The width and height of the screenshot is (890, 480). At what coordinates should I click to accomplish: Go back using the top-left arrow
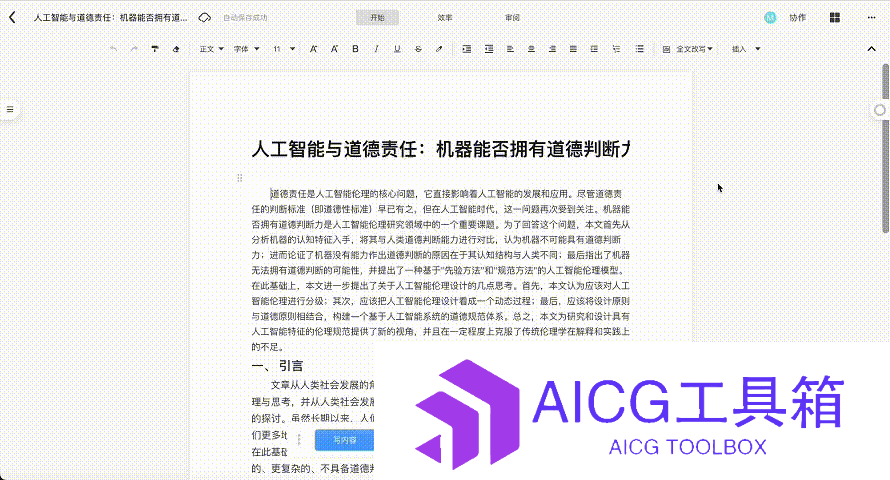click(12, 18)
